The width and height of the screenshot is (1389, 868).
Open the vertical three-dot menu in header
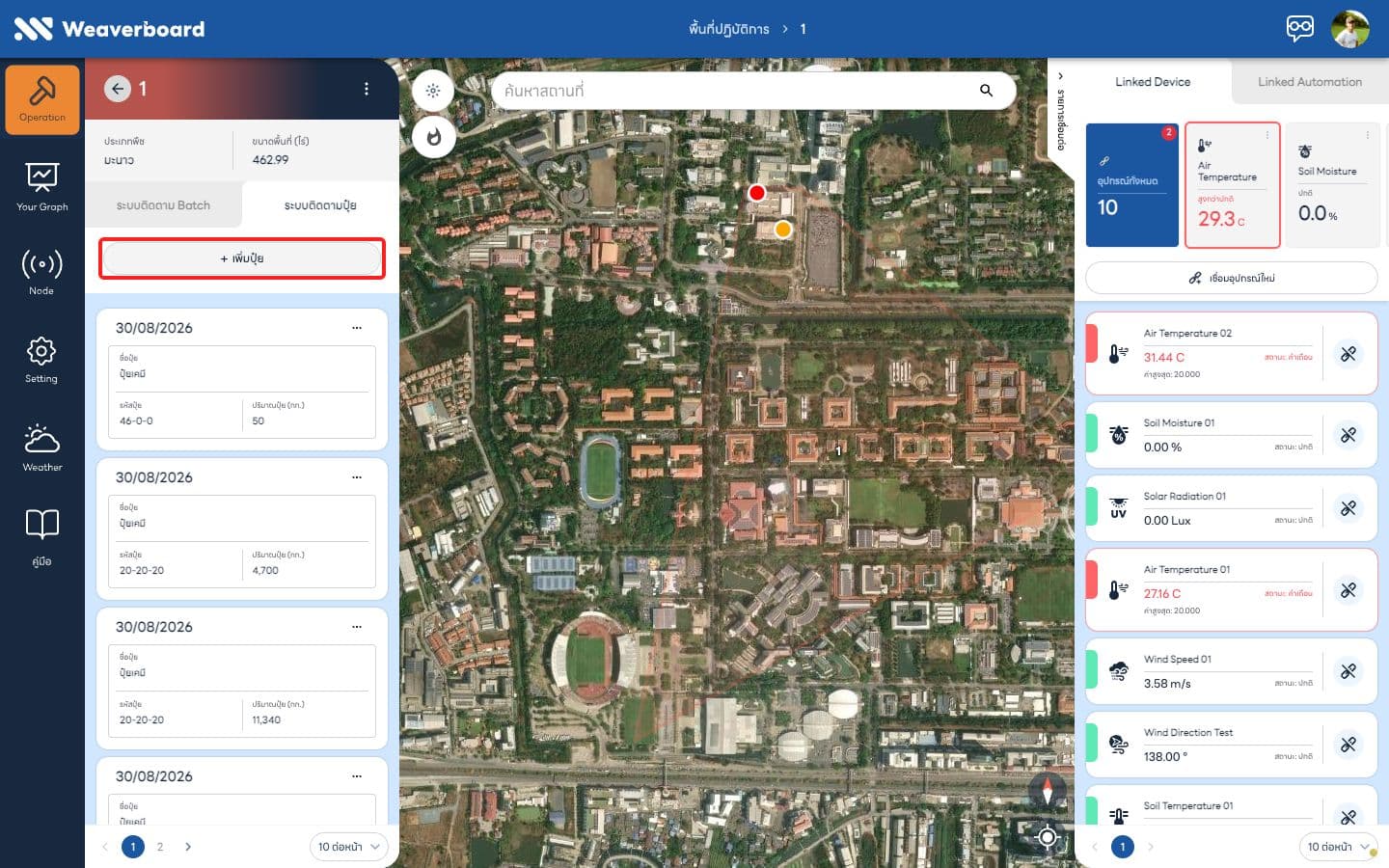(367, 89)
